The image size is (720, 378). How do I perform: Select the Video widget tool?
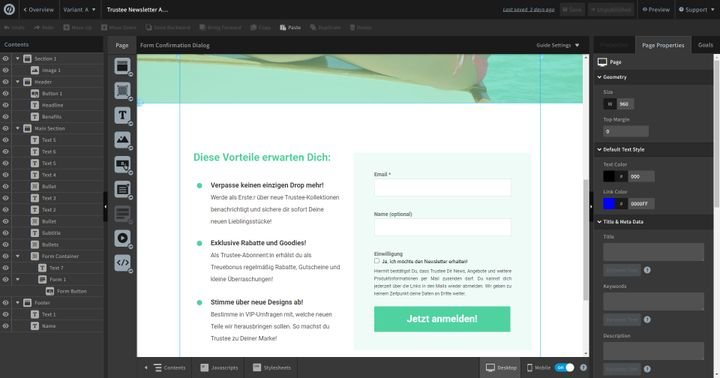[x=122, y=238]
